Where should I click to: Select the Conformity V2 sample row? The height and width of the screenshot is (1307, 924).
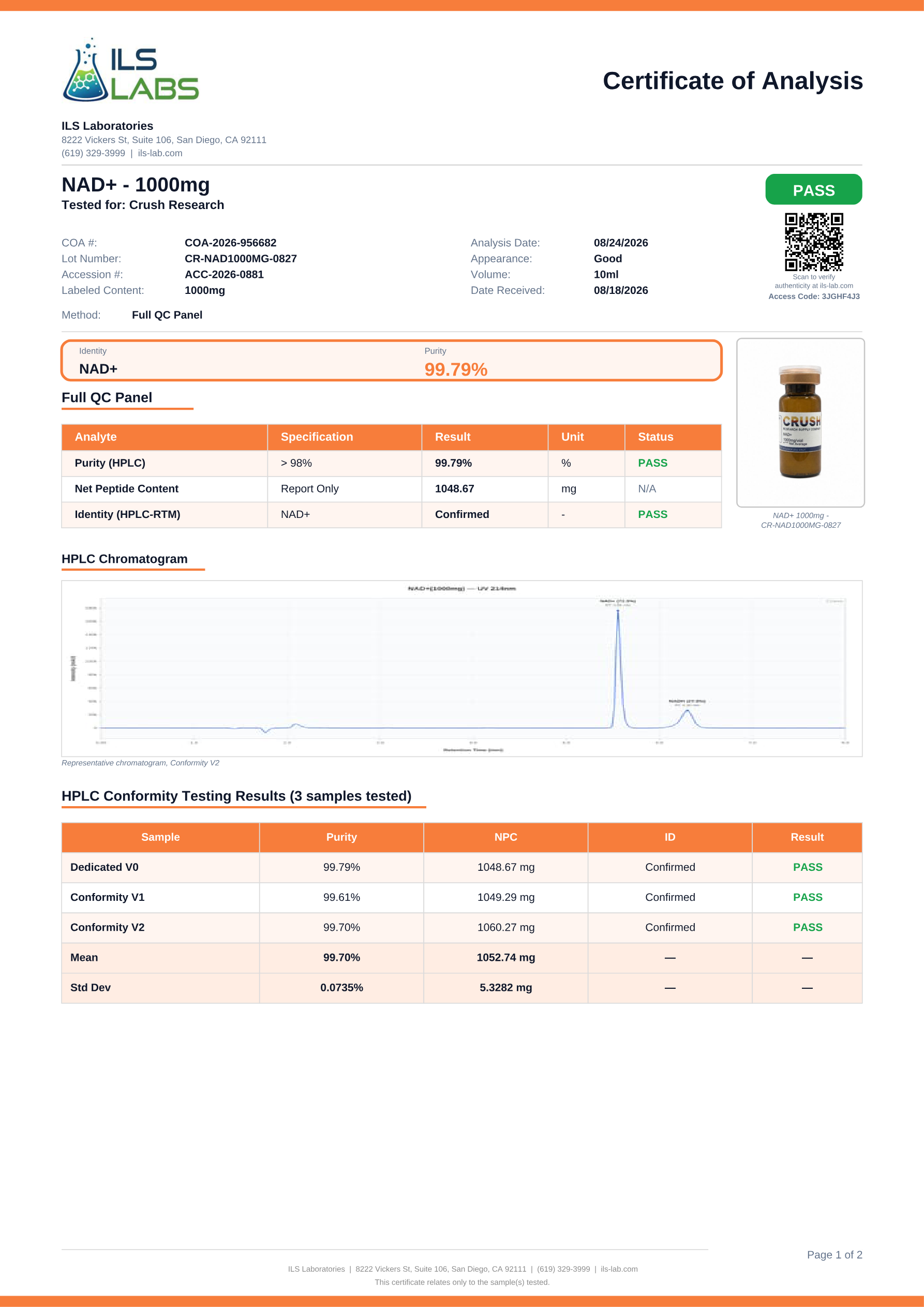(x=461, y=927)
